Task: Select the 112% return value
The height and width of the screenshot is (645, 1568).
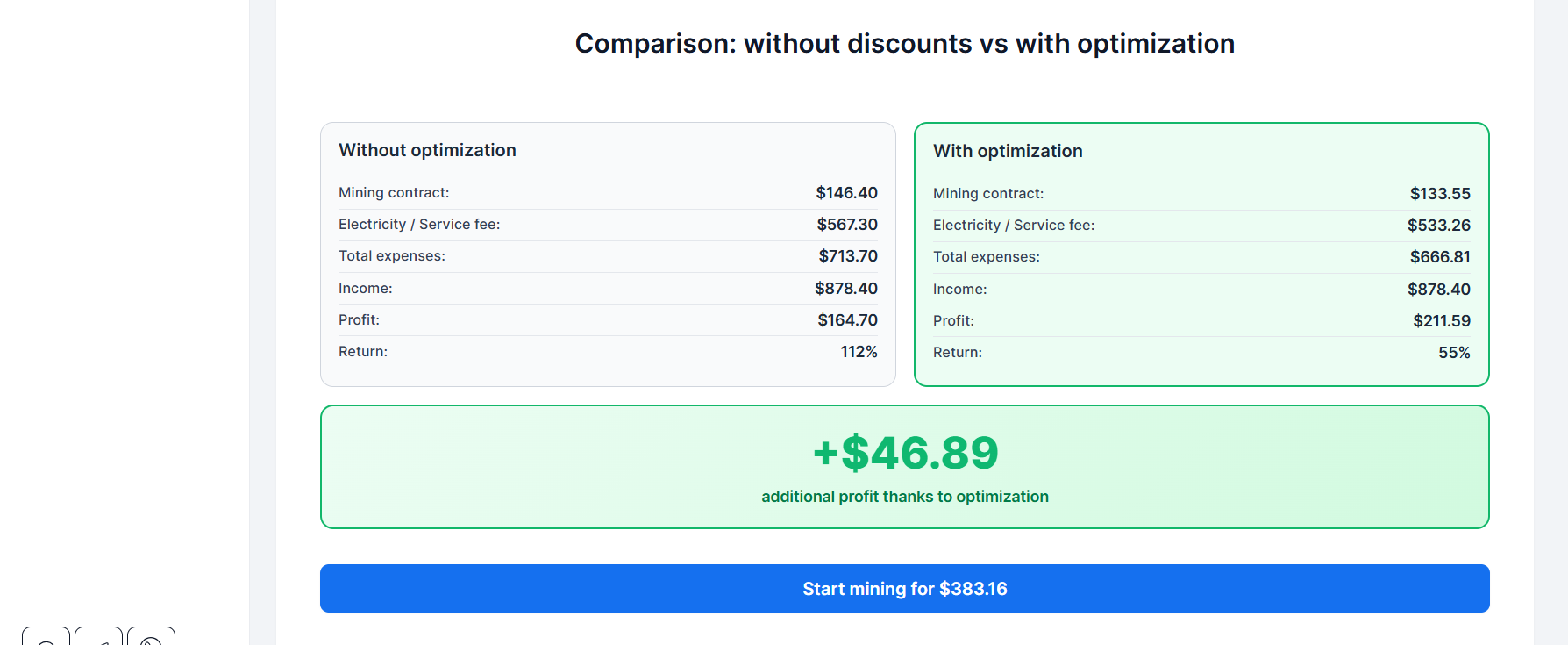Action: point(859,352)
